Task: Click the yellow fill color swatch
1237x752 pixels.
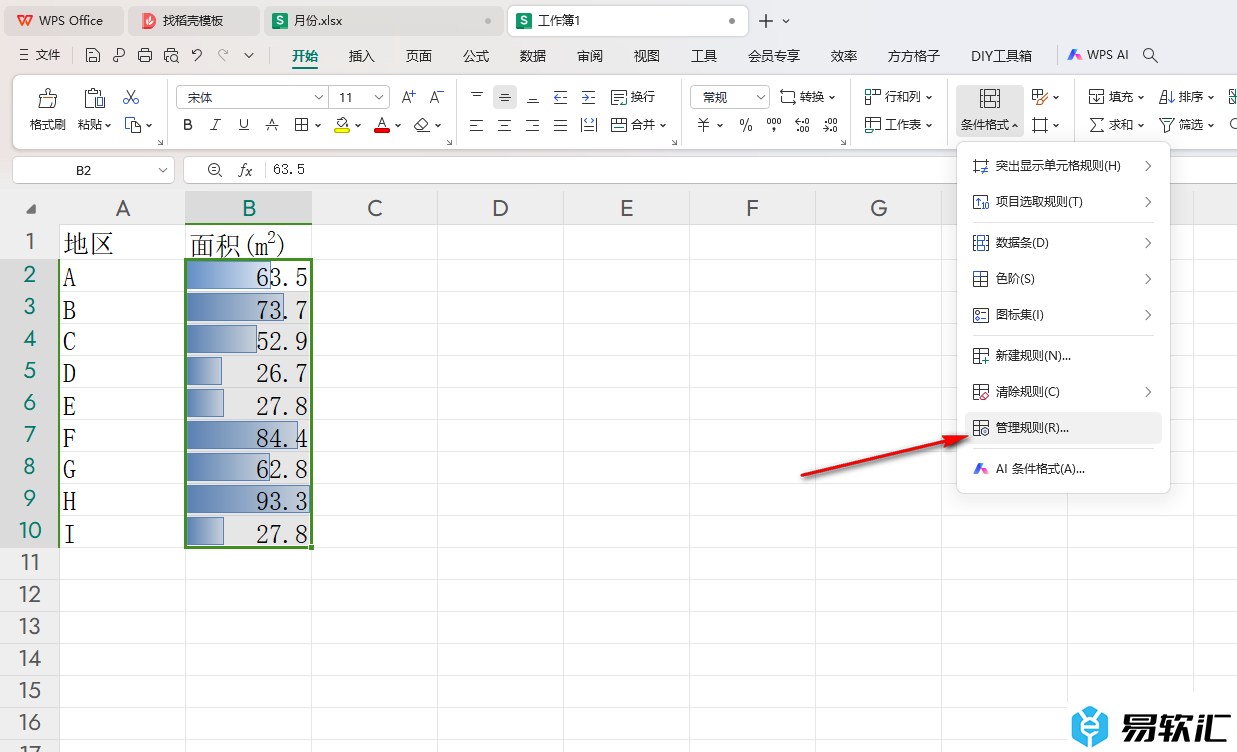Action: pos(342,125)
